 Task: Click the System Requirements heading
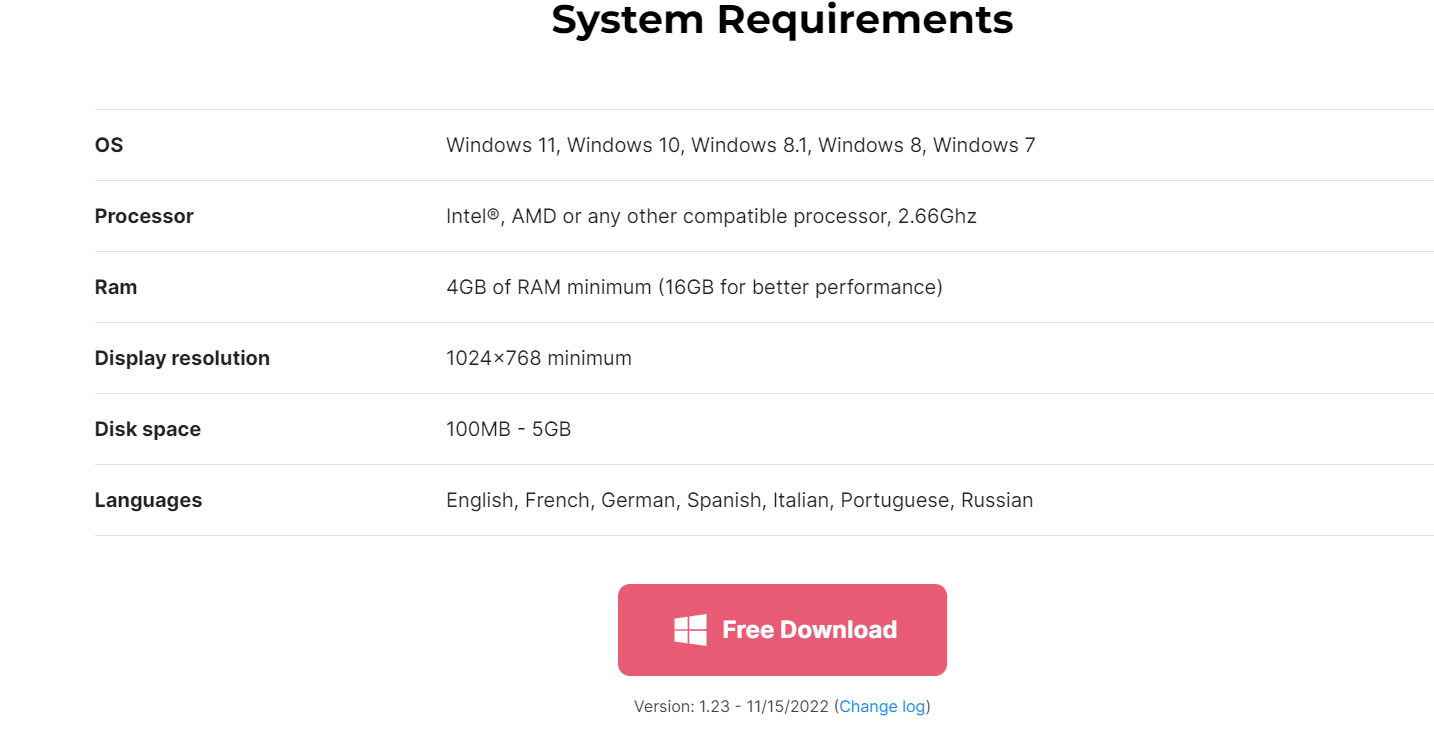point(782,18)
